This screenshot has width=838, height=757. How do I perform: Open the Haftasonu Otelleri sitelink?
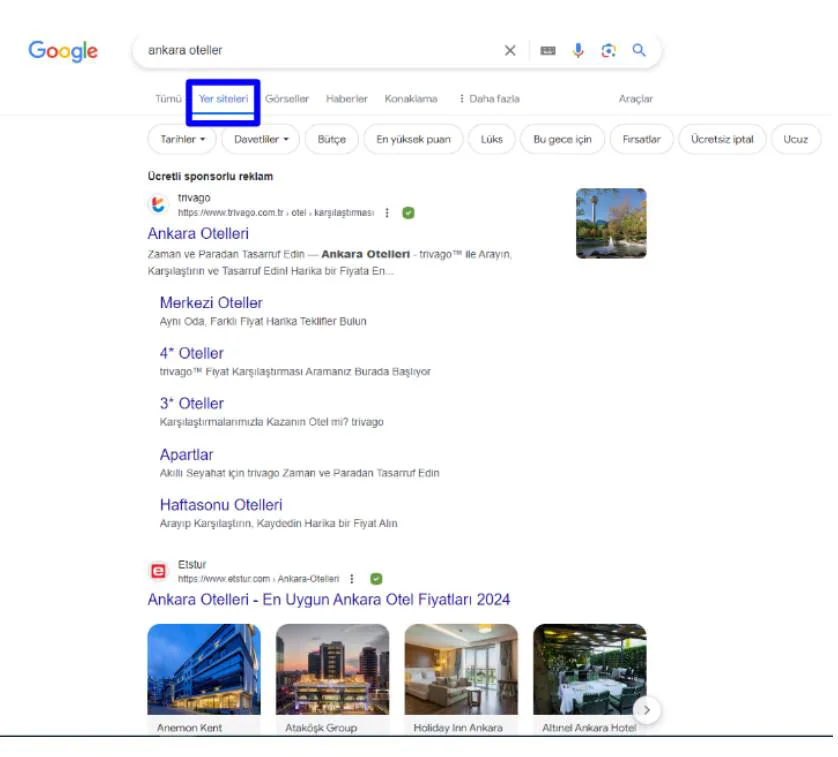click(x=221, y=505)
